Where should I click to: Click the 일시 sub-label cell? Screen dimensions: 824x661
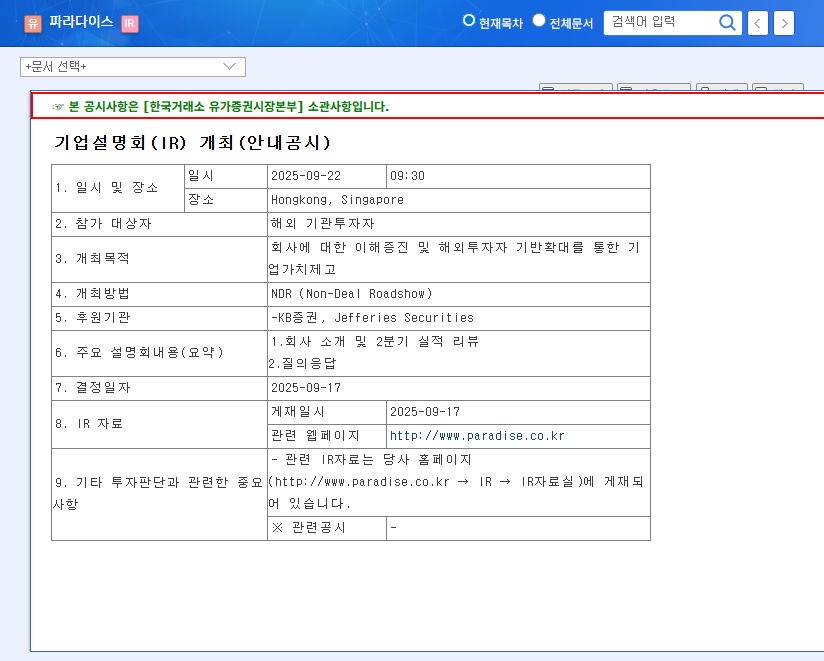point(226,176)
